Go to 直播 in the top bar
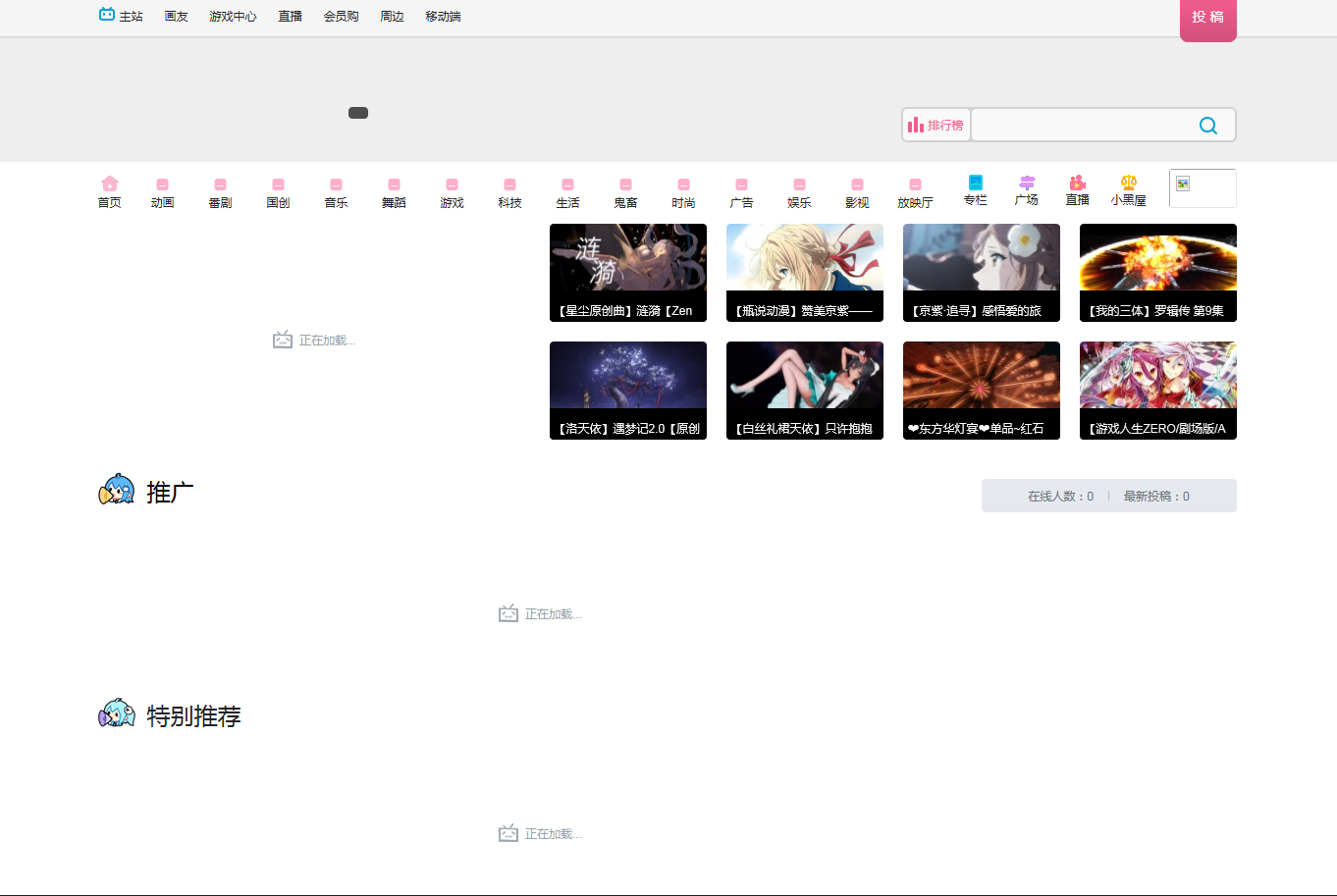 291,17
